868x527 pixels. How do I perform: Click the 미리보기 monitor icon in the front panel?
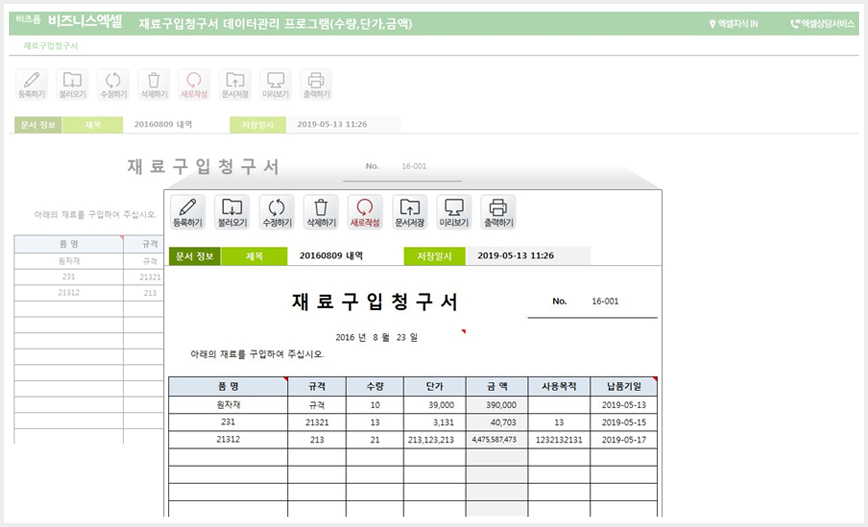click(454, 213)
